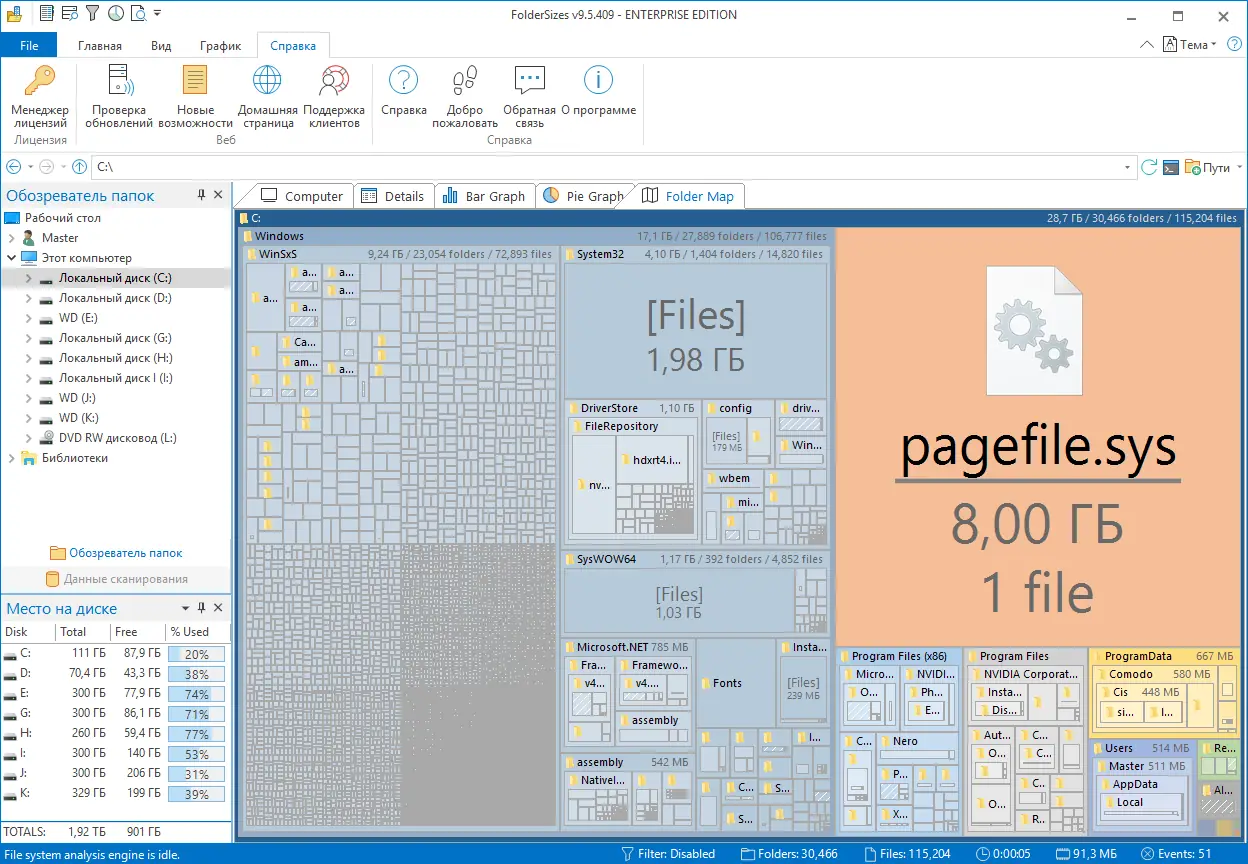This screenshot has height=864, width=1248.
Task: Click the FolderSizes app icon in title bar
Action: (14, 14)
